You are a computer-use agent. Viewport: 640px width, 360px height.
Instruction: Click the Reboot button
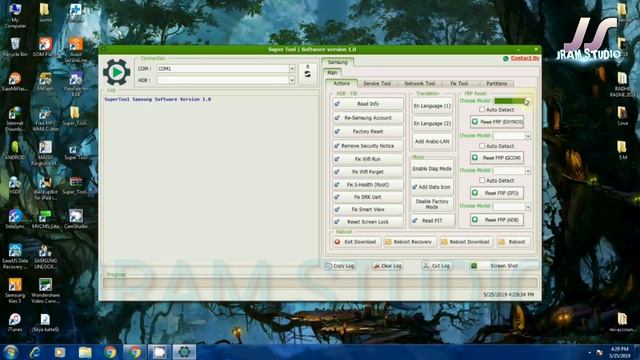(513, 242)
